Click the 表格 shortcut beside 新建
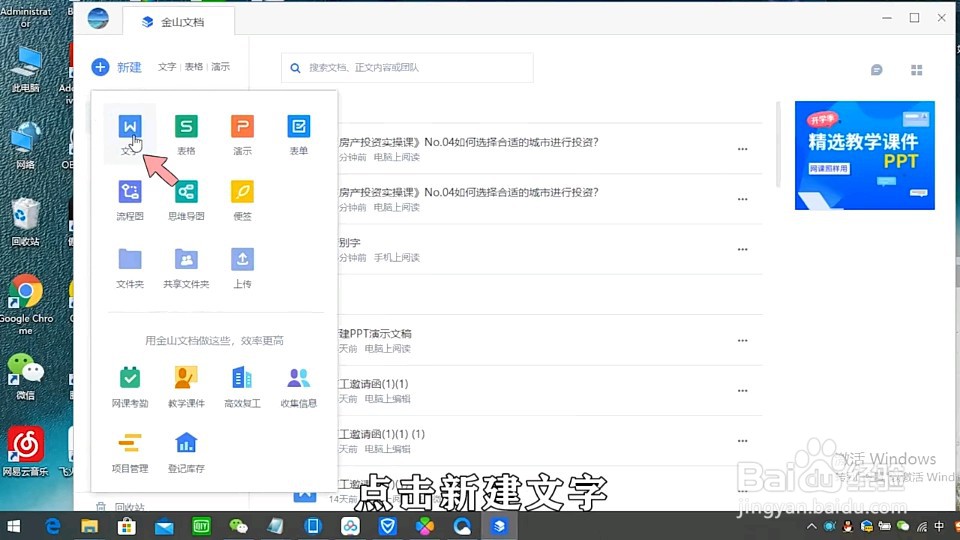The image size is (960, 540). tap(193, 67)
